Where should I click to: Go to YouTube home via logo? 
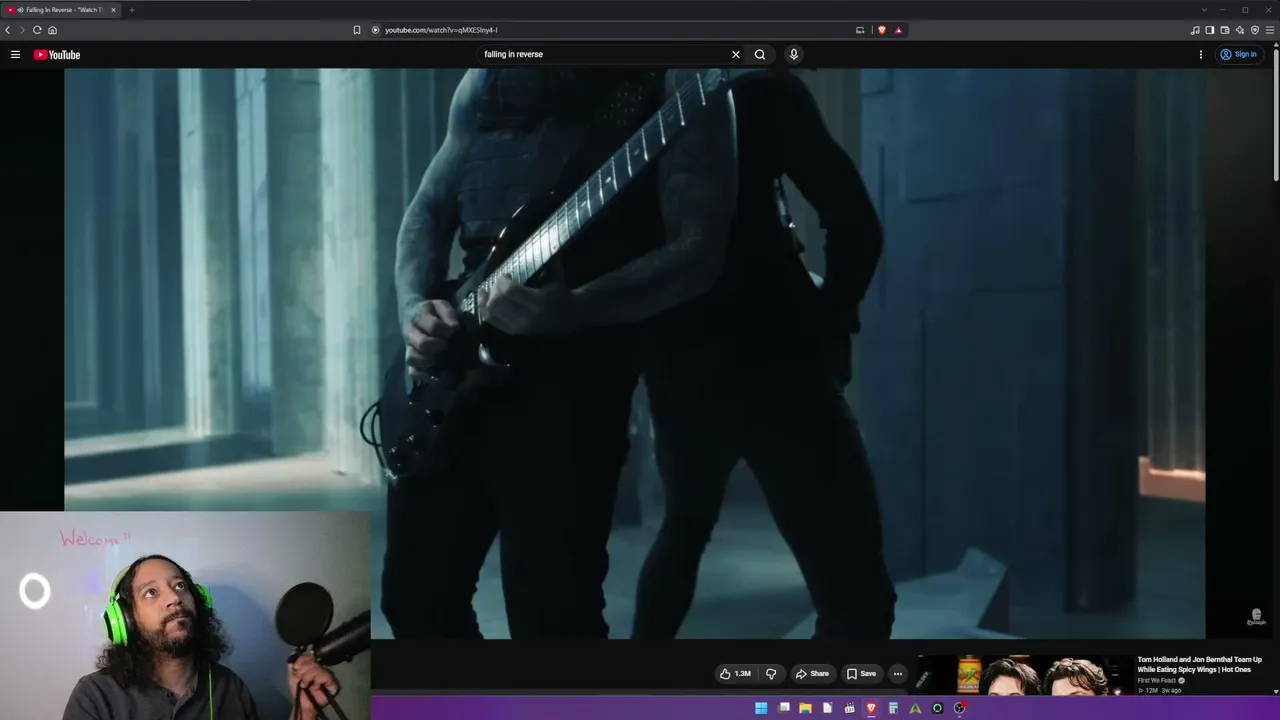click(x=57, y=55)
